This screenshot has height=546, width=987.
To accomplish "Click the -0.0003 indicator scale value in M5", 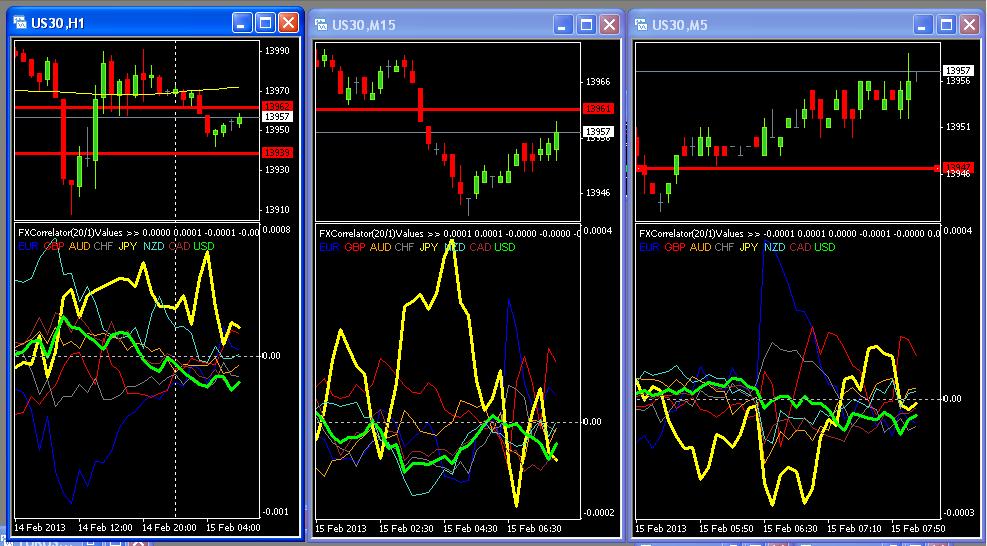I will point(957,513).
